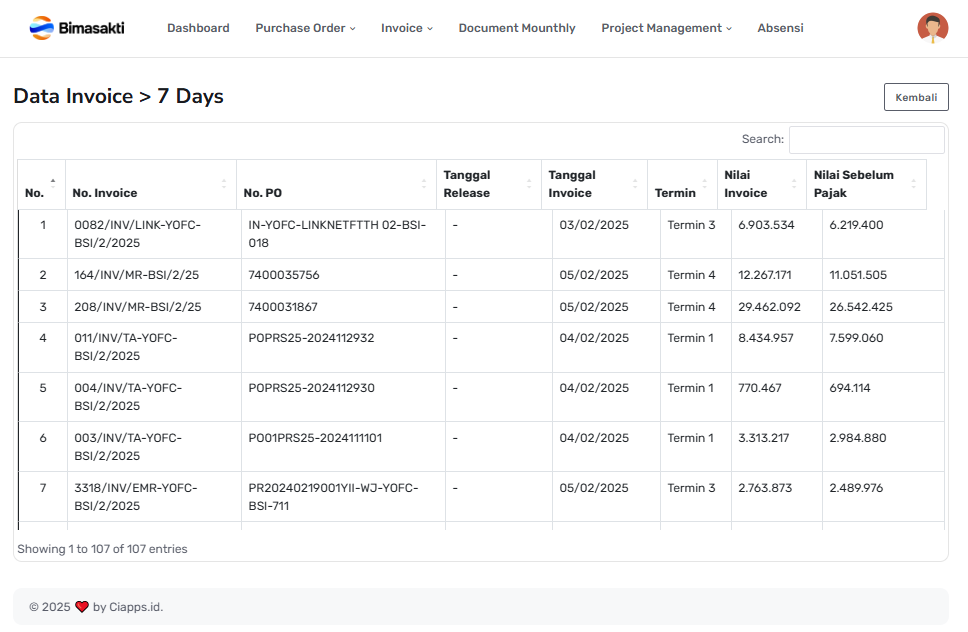Click the heart icon in footer

pos(82,607)
